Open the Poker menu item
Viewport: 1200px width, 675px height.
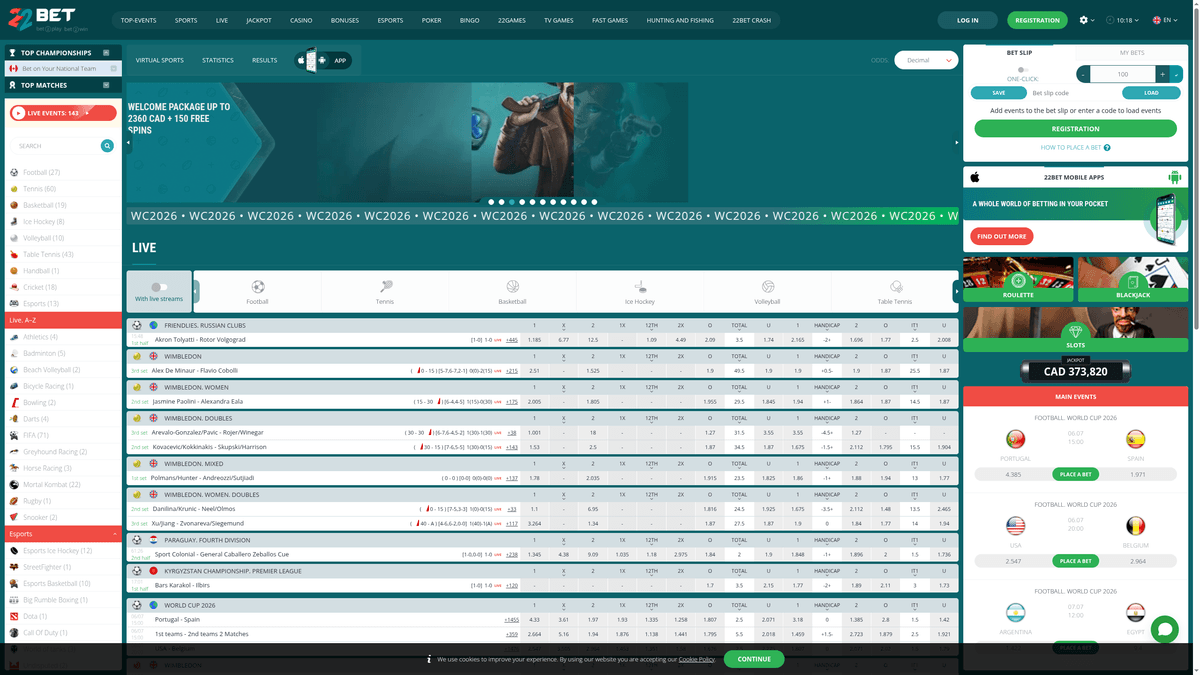(431, 20)
